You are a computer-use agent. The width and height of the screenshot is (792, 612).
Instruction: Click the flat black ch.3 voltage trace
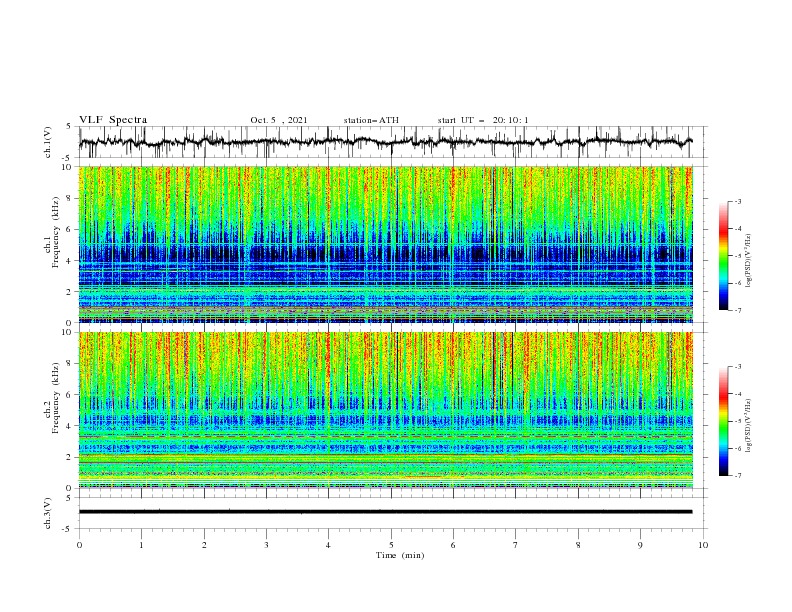tap(385, 512)
